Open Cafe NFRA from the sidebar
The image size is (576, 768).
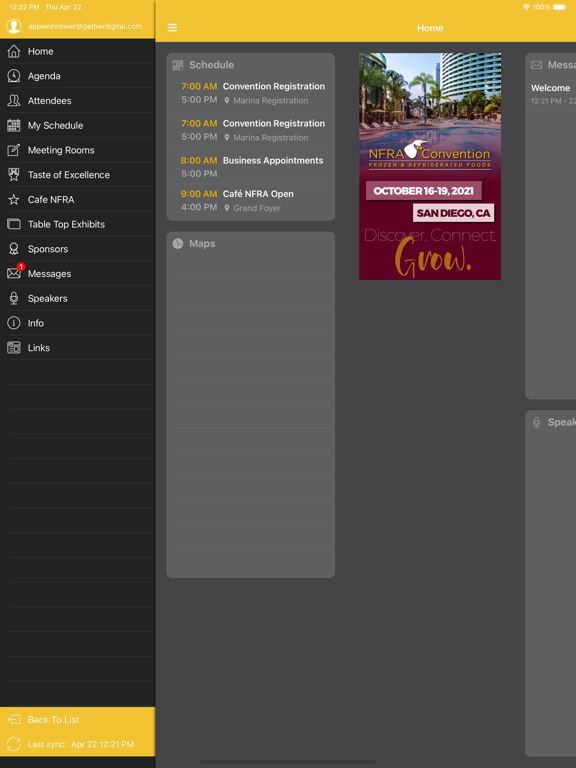77,199
